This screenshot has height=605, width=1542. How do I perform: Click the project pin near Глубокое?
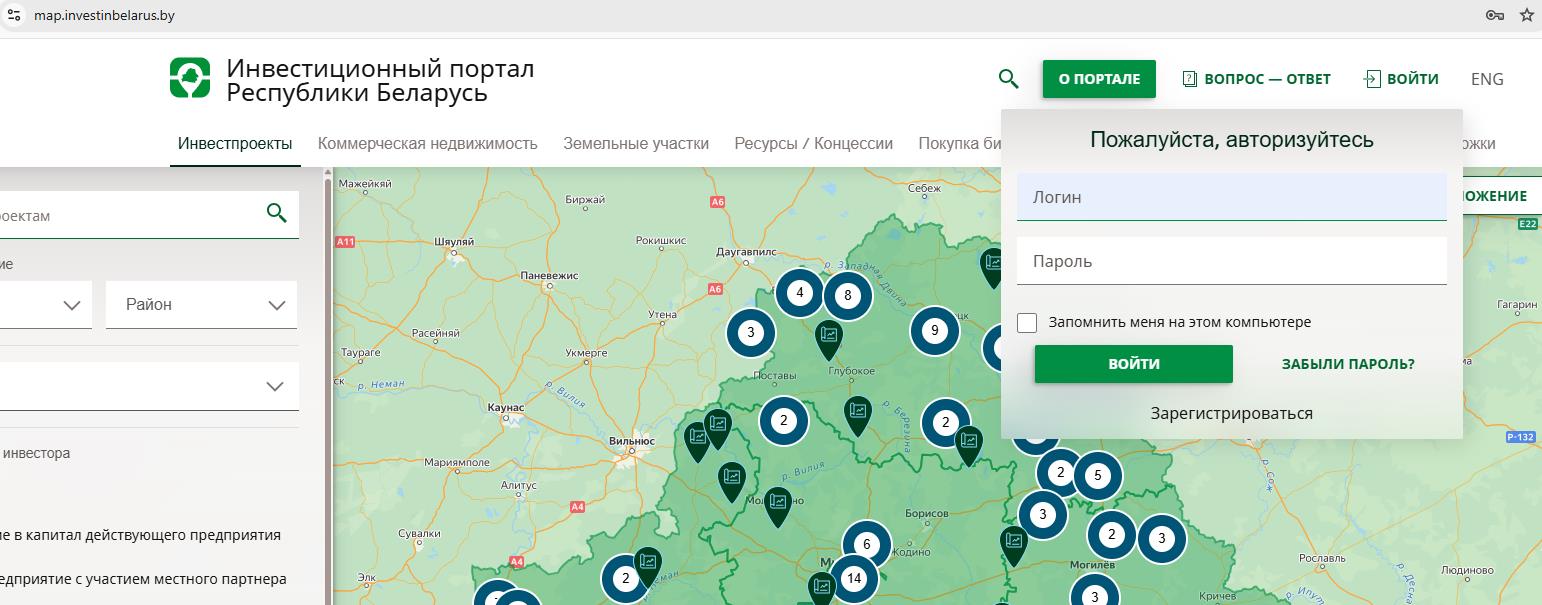coord(829,338)
